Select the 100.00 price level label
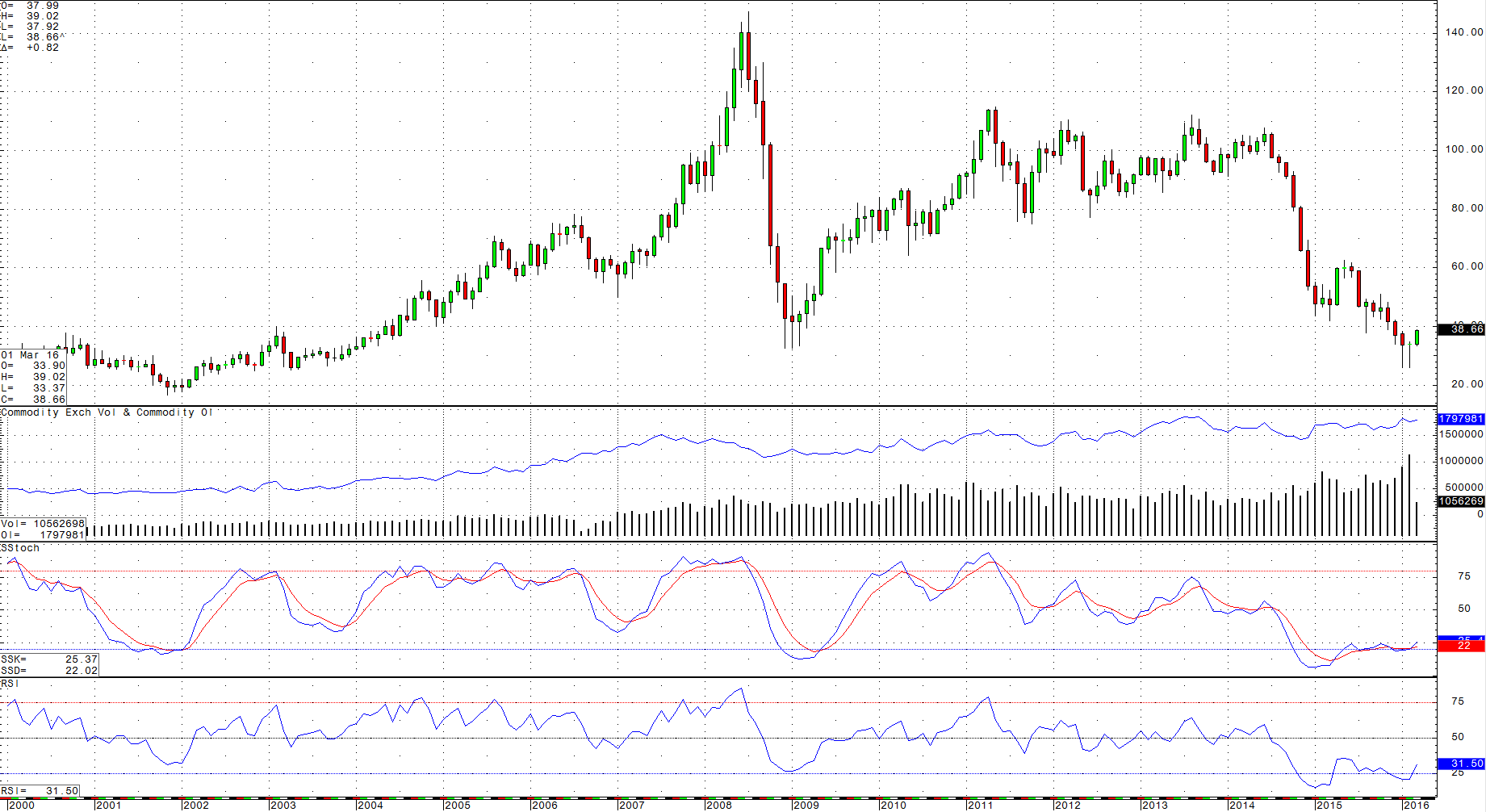This screenshot has width=1486, height=812. 1464,149
